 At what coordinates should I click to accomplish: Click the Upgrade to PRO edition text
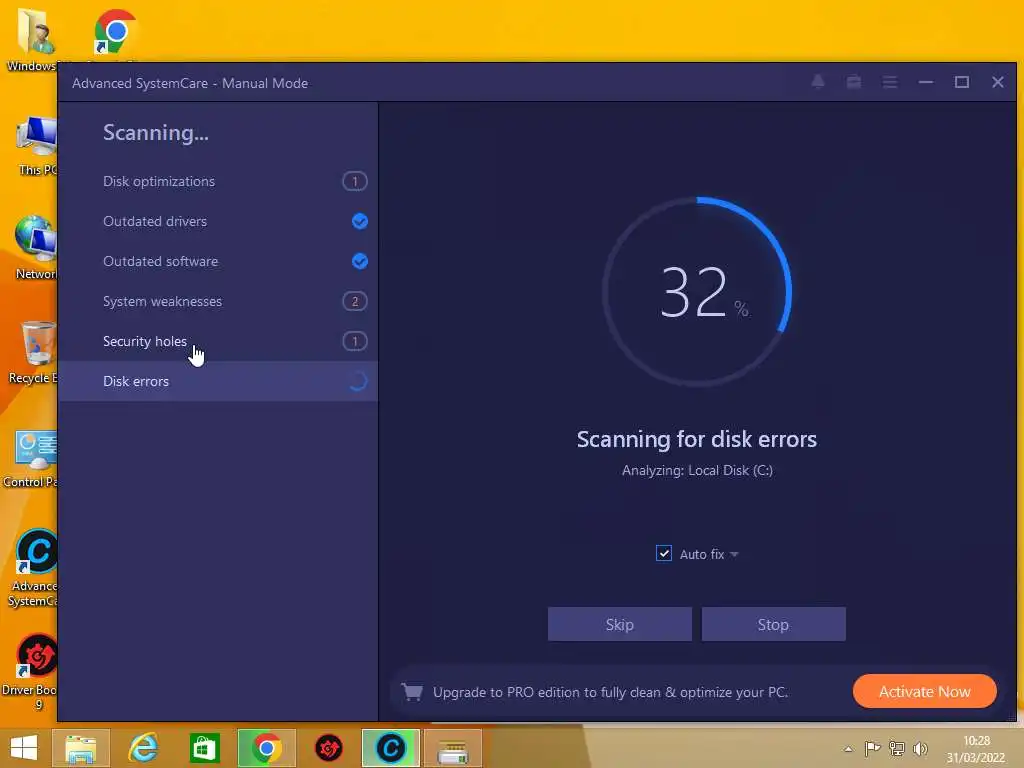[x=610, y=692]
